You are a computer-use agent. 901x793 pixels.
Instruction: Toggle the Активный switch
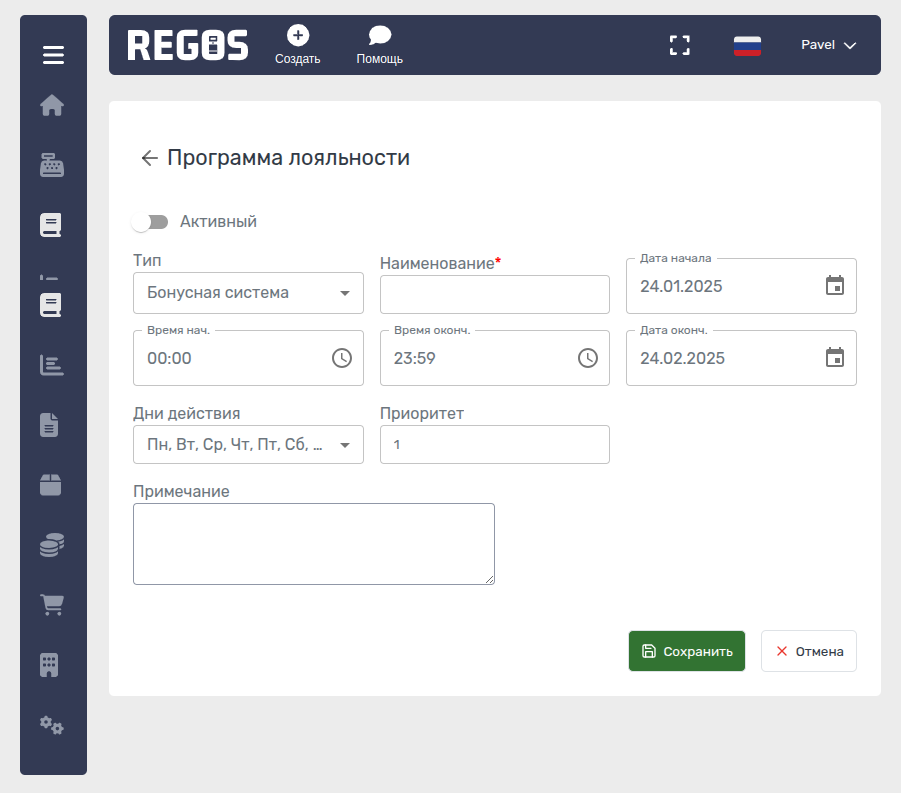[151, 222]
